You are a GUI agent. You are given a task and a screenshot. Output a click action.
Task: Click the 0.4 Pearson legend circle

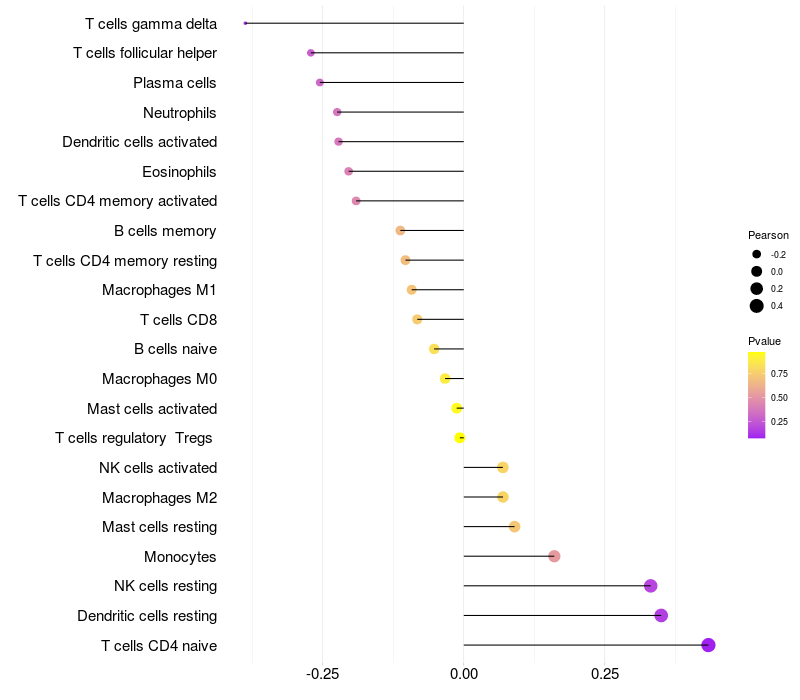(x=756, y=306)
